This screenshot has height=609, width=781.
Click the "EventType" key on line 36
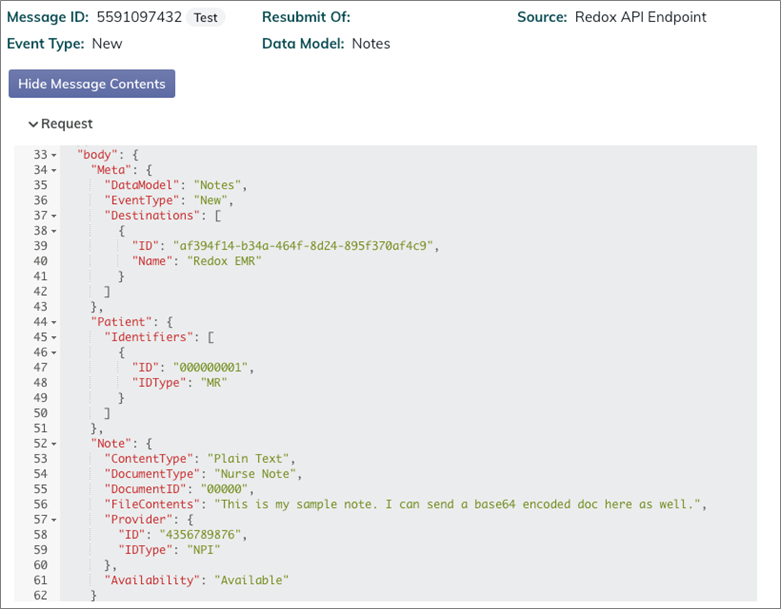tap(141, 200)
